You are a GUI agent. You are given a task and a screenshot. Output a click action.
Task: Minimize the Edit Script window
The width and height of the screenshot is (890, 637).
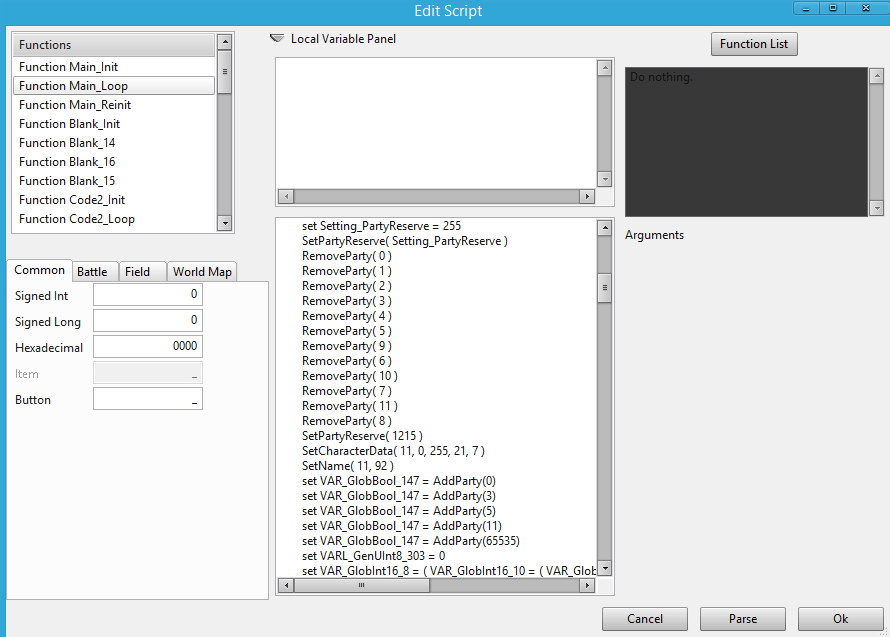point(806,8)
